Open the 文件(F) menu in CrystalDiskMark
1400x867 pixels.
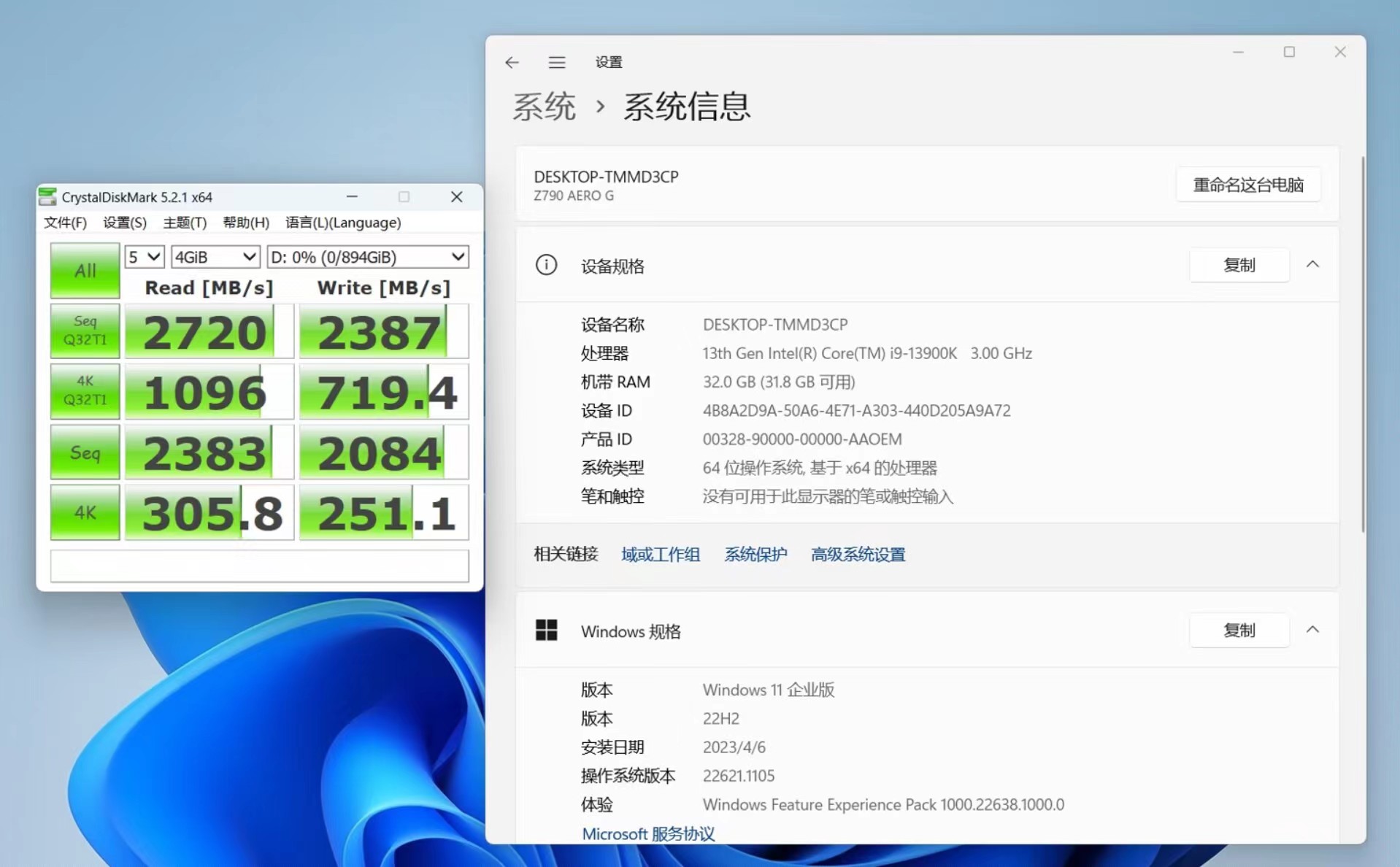click(65, 223)
